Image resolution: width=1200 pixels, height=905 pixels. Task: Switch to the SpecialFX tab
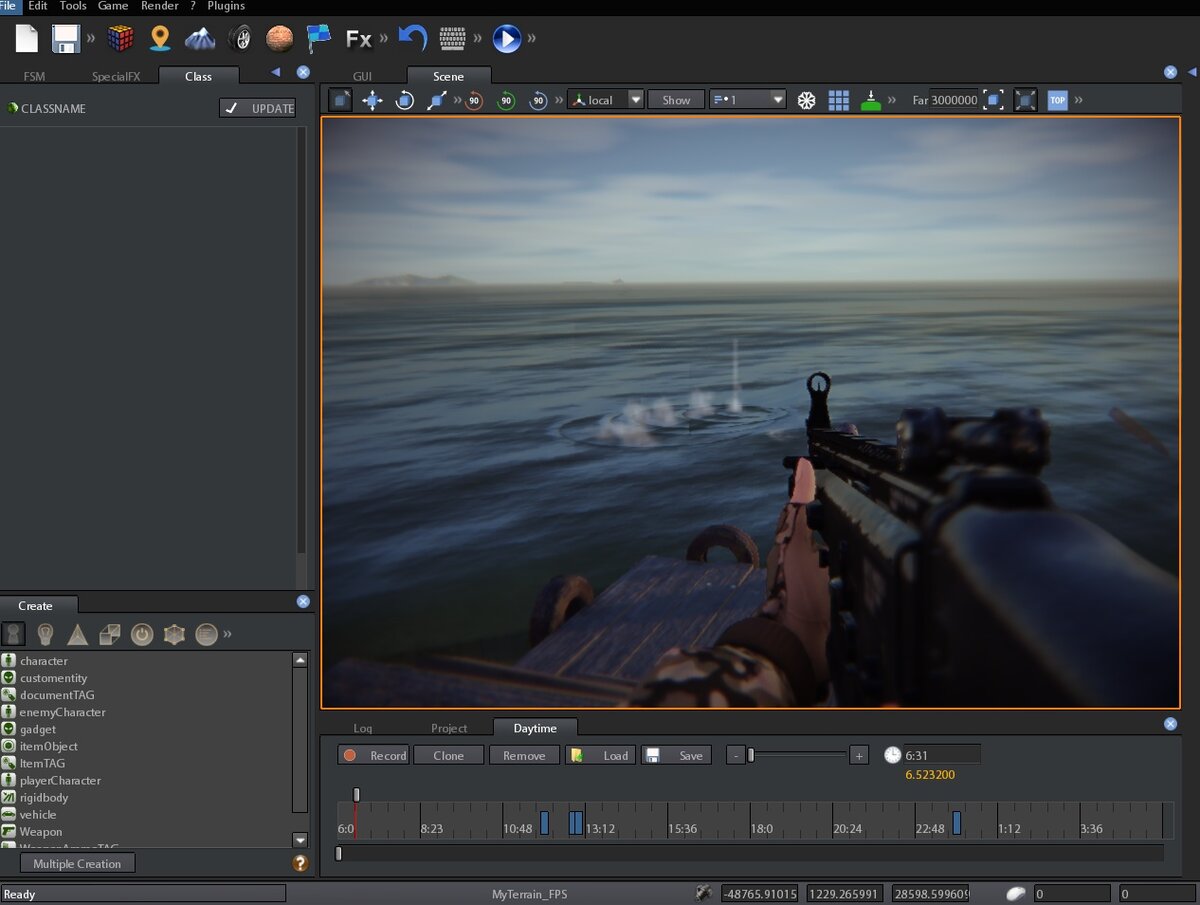[x=116, y=76]
